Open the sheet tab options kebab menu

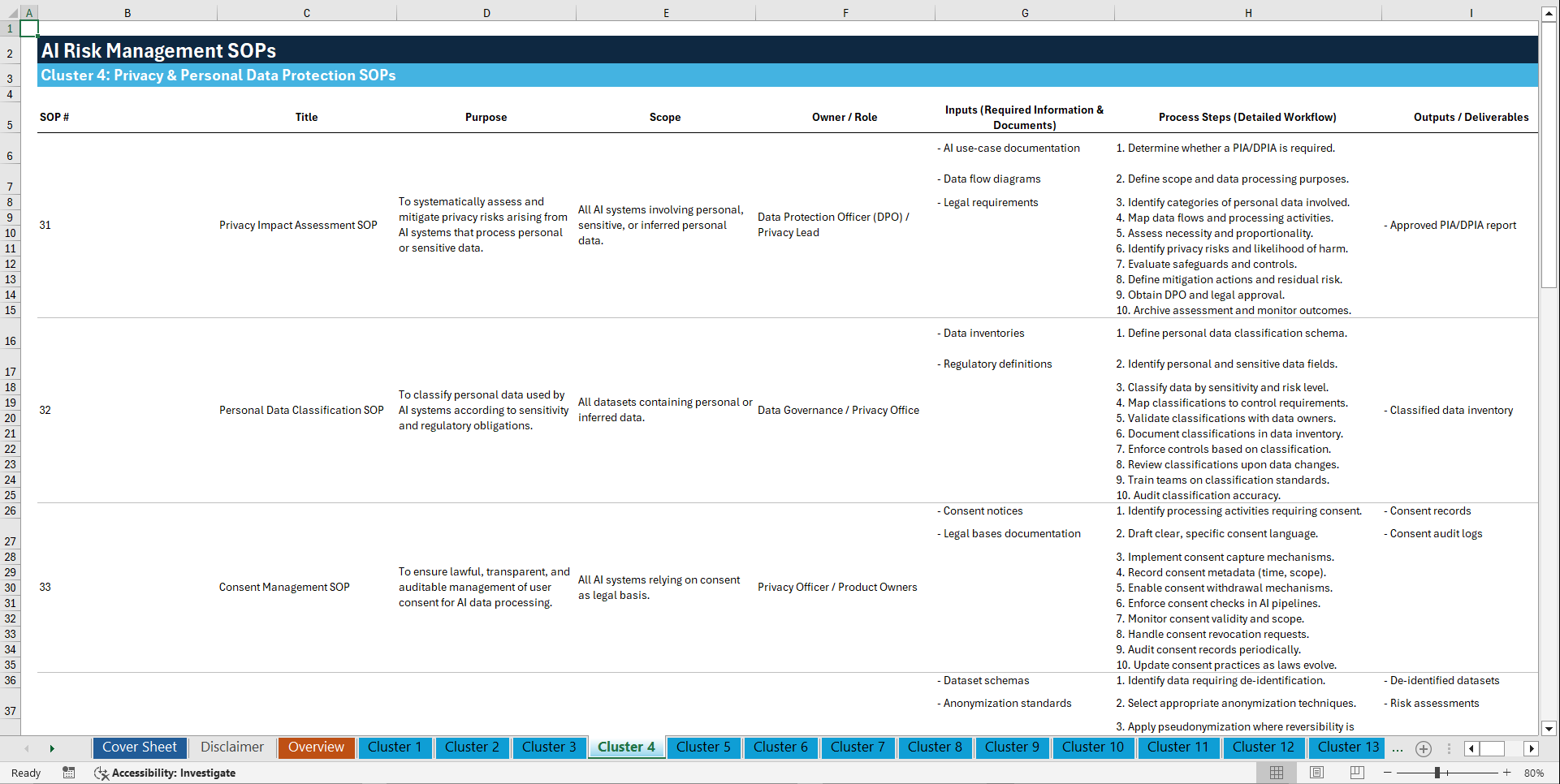[x=1449, y=748]
